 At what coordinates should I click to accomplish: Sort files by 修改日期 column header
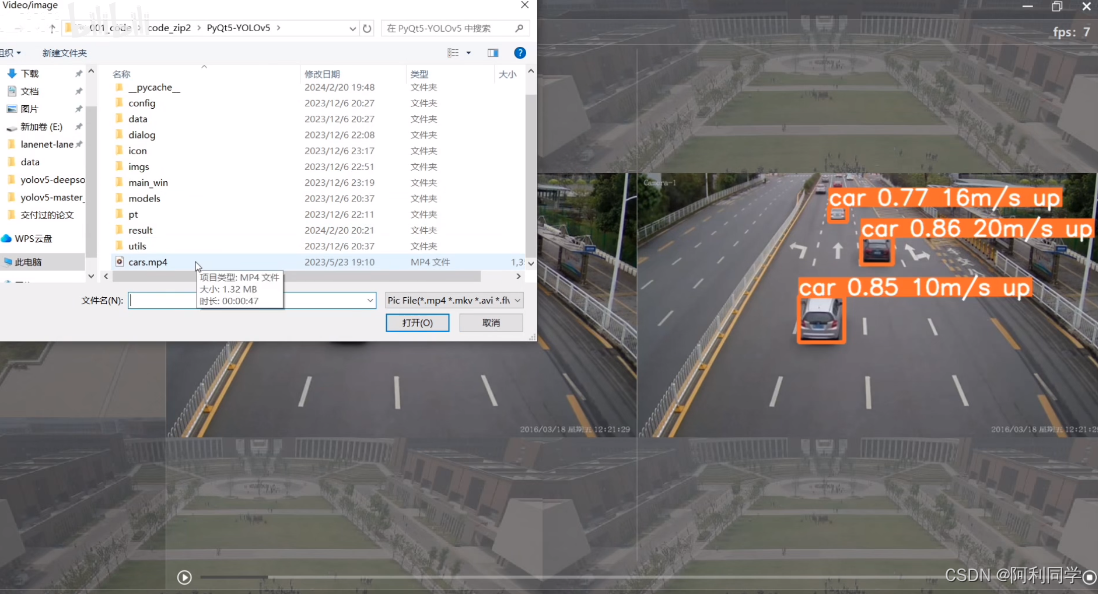click(322, 74)
